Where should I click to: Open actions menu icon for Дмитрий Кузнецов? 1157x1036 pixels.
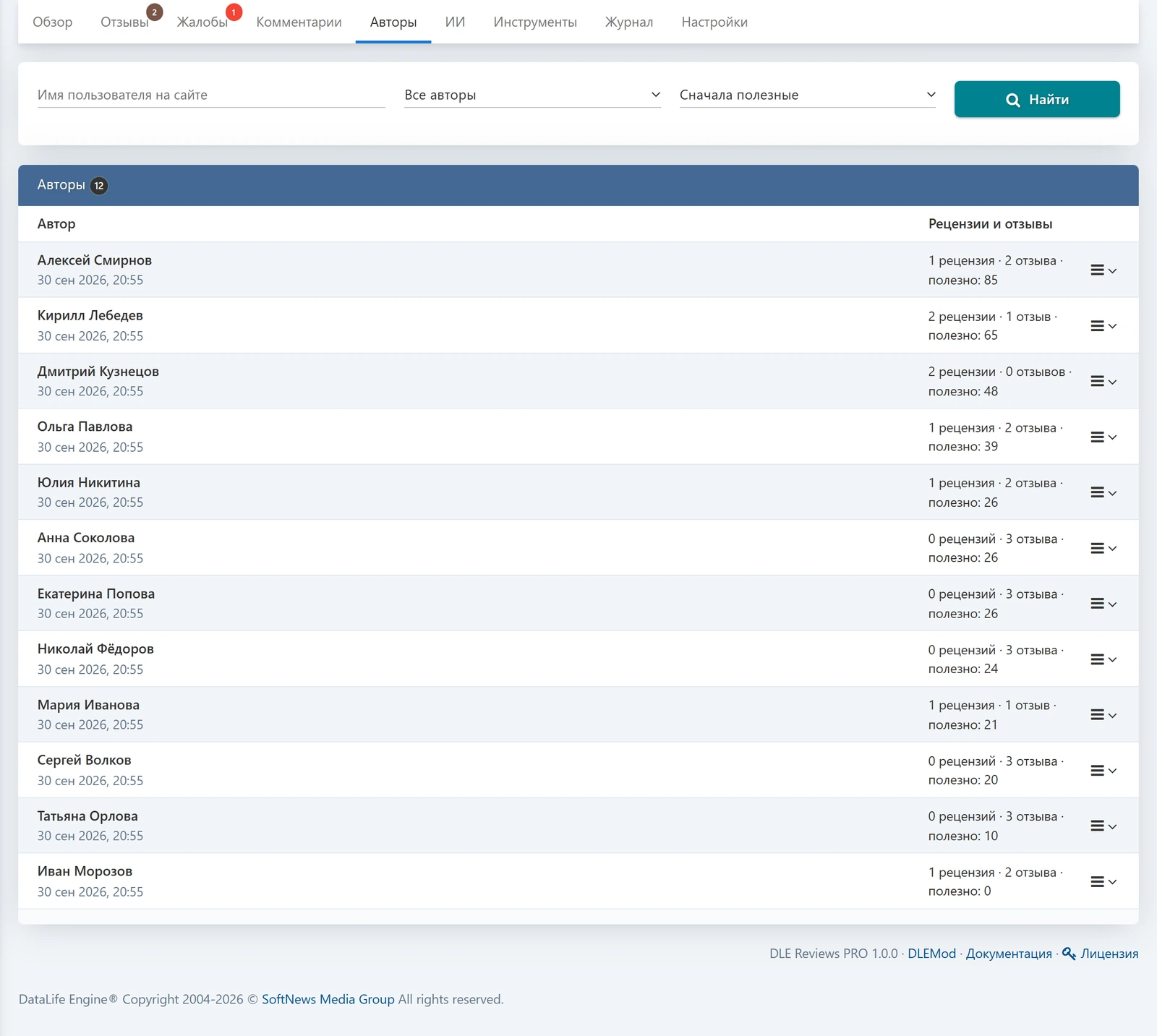pos(1103,382)
